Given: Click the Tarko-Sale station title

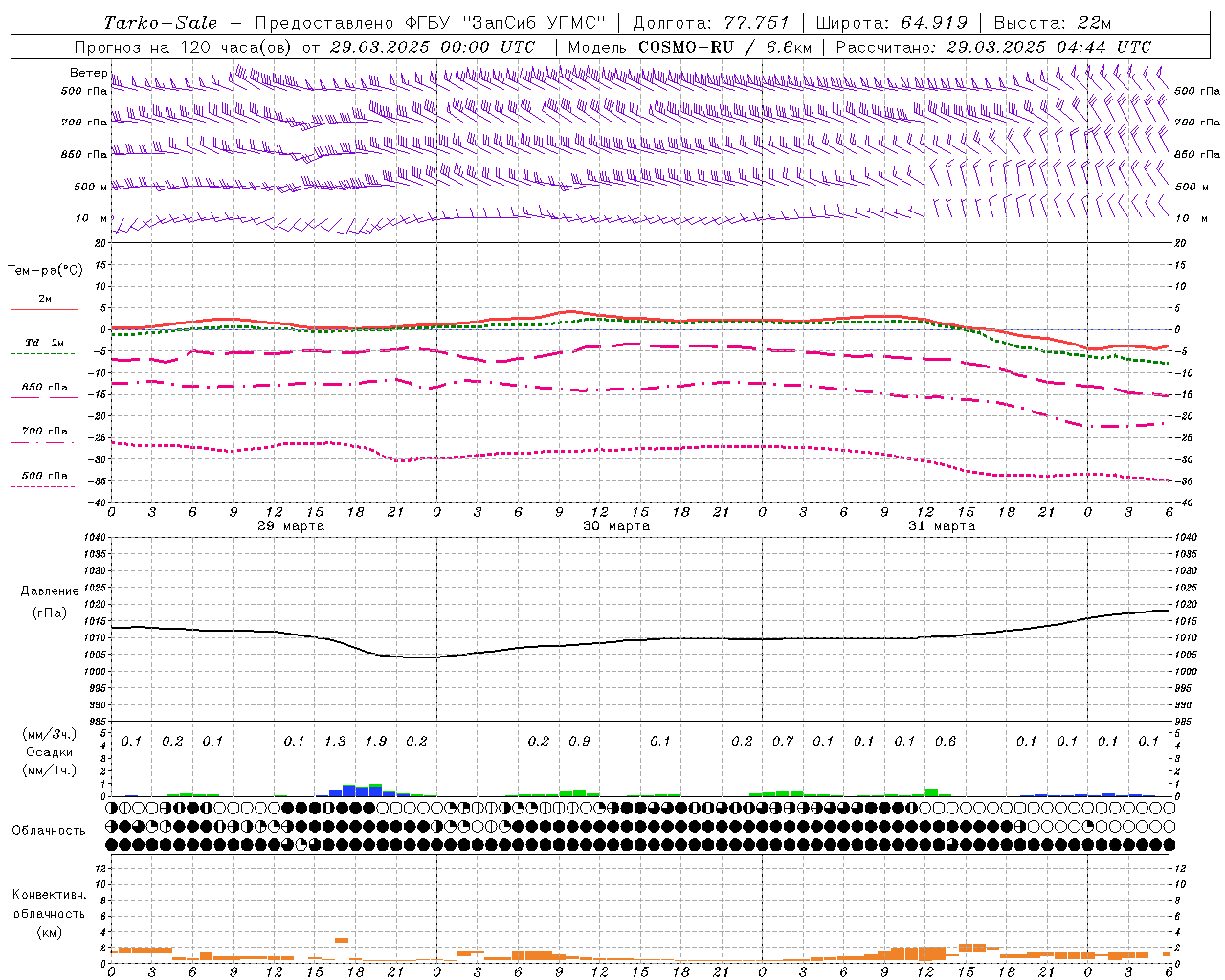Looking at the screenshot, I should 161,23.
